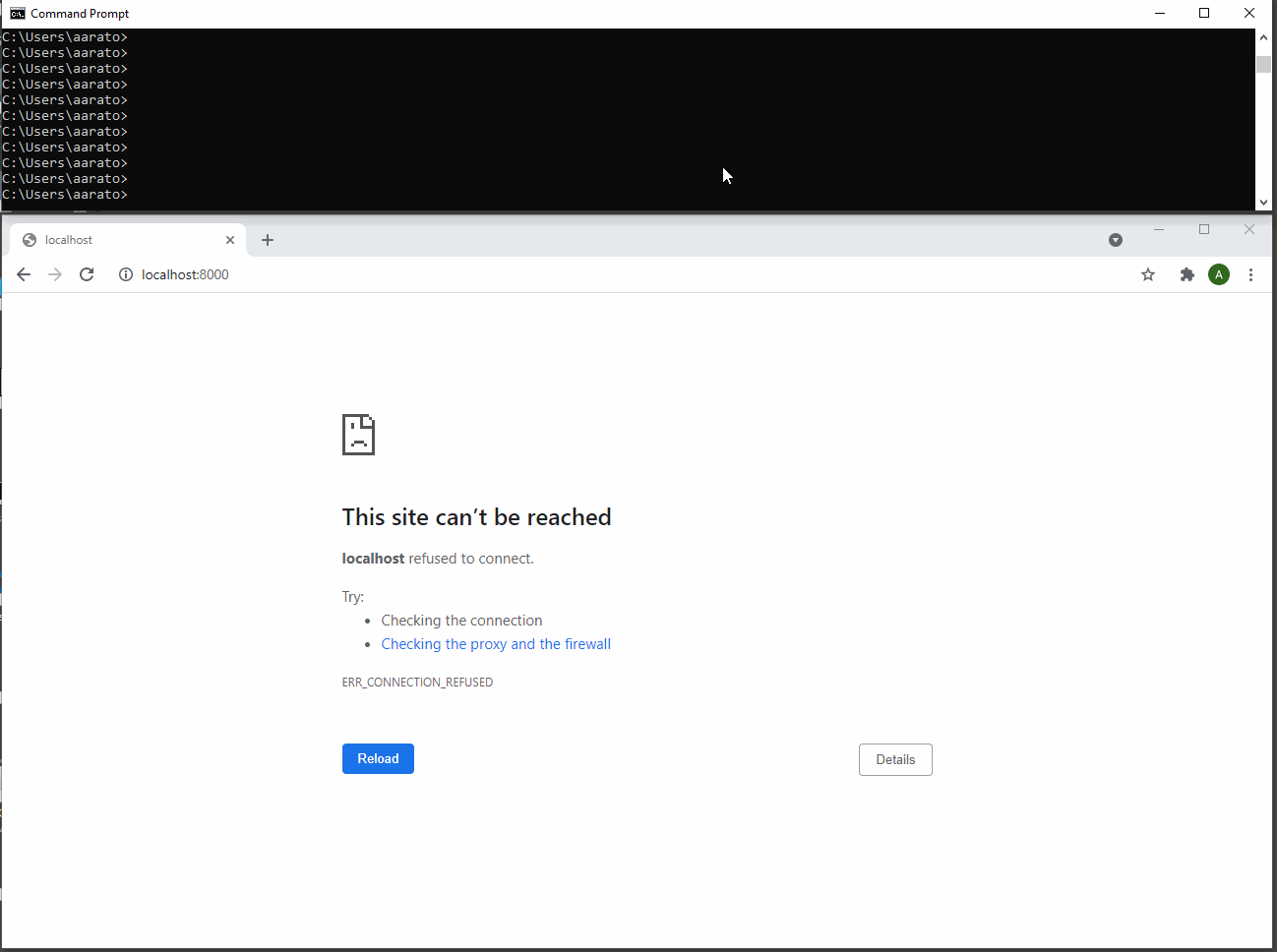Click 'localhost refused to connect.' message
Viewport: 1277px width, 952px height.
[x=438, y=559]
